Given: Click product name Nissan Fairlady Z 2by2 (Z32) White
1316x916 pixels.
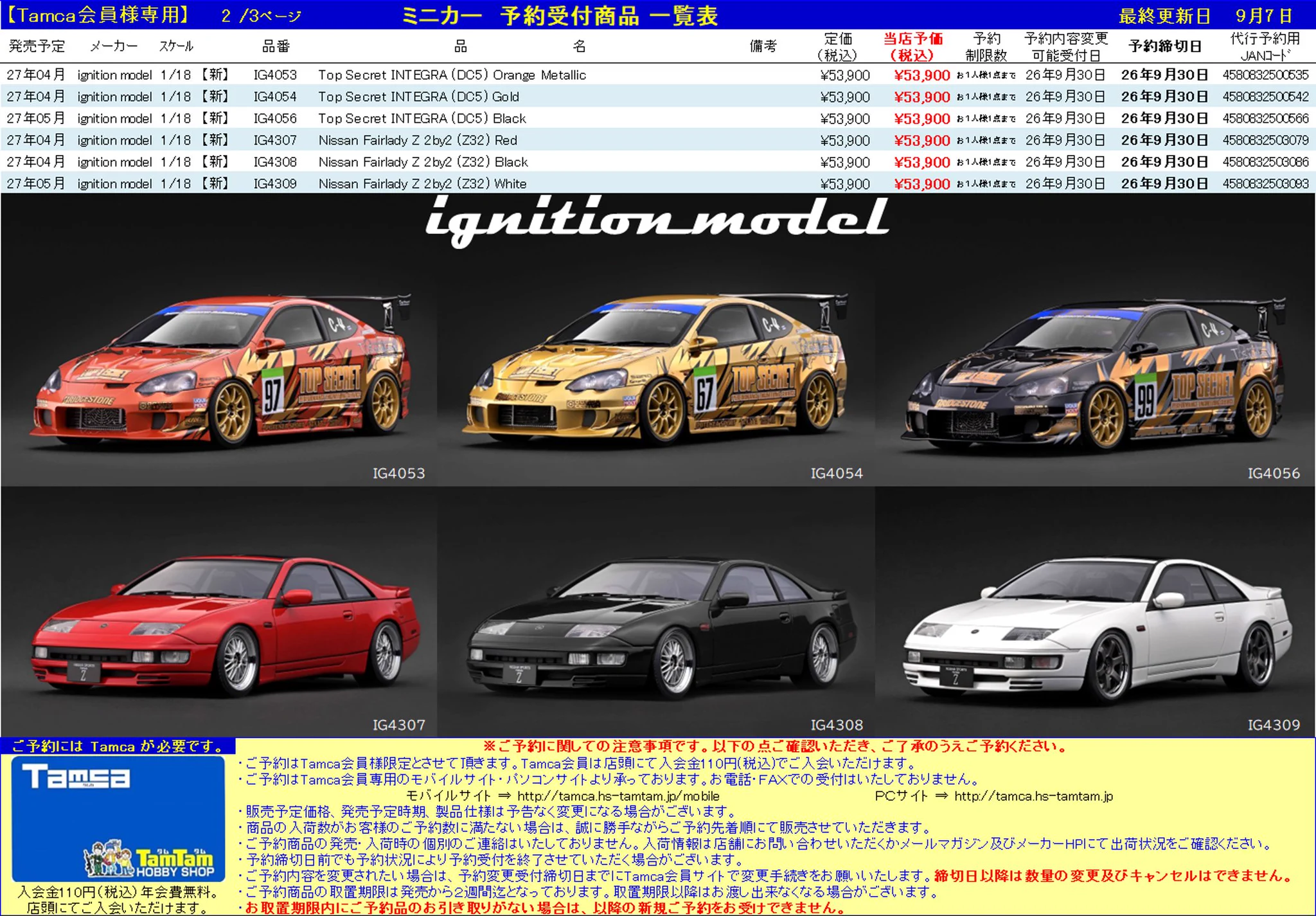Looking at the screenshot, I should [422, 184].
